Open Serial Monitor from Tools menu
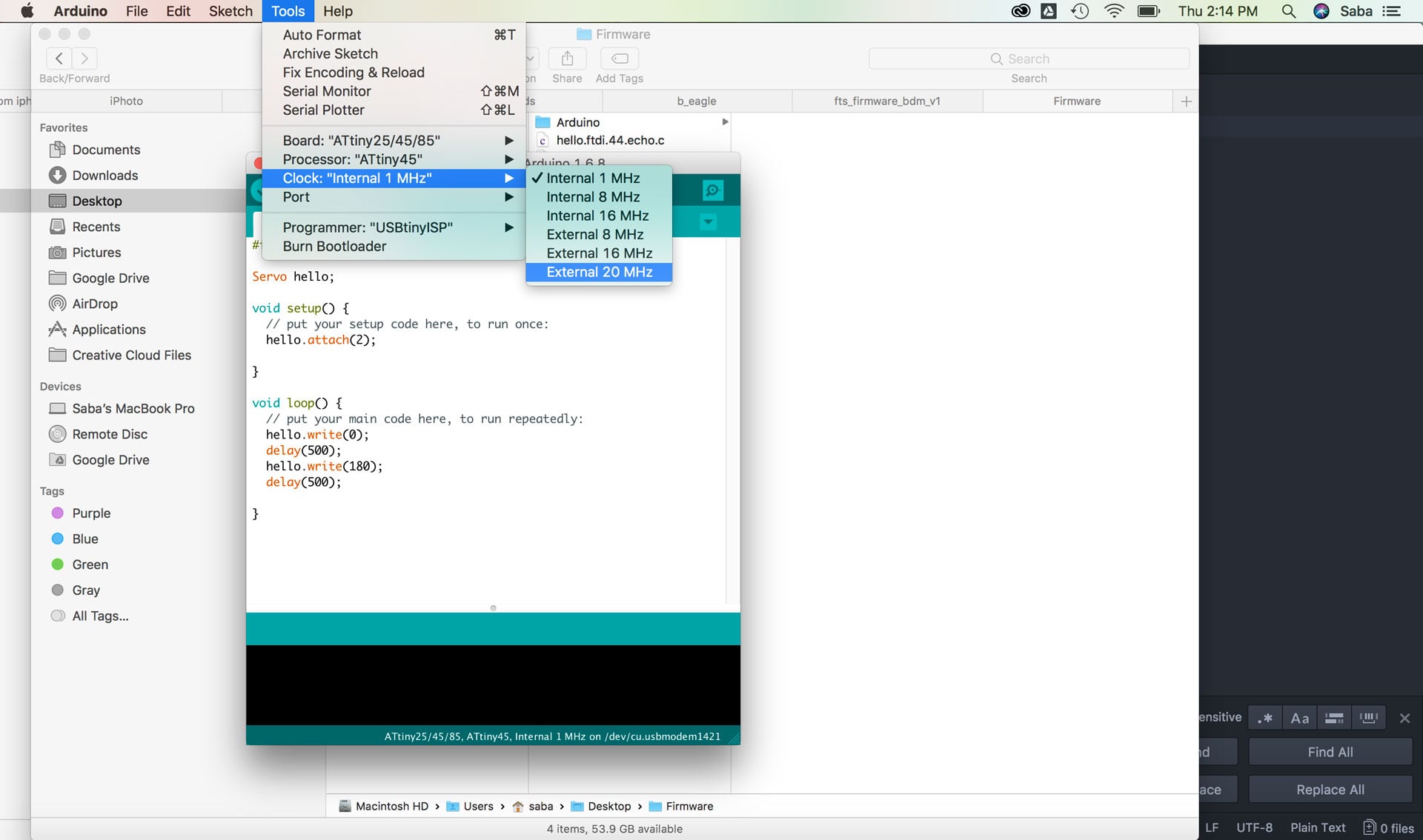This screenshot has width=1423, height=840. click(x=394, y=91)
